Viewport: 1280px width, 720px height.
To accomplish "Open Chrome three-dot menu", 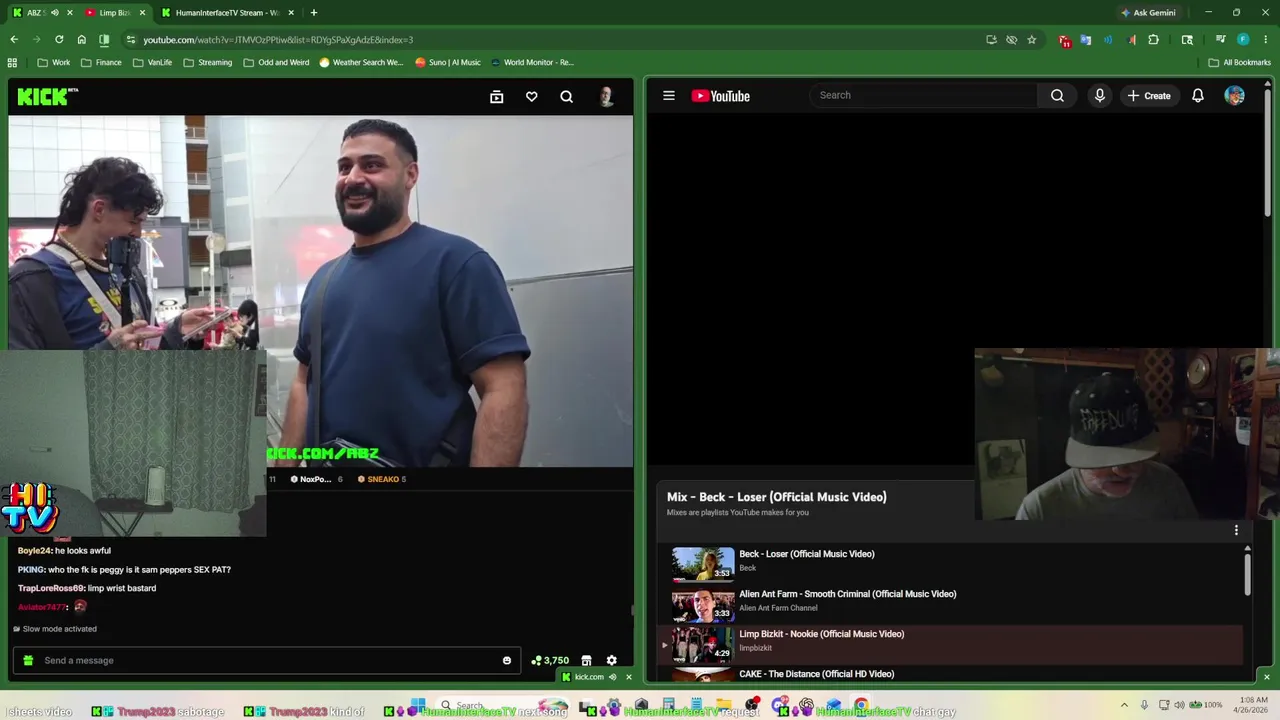I will pyautogui.click(x=1265, y=40).
